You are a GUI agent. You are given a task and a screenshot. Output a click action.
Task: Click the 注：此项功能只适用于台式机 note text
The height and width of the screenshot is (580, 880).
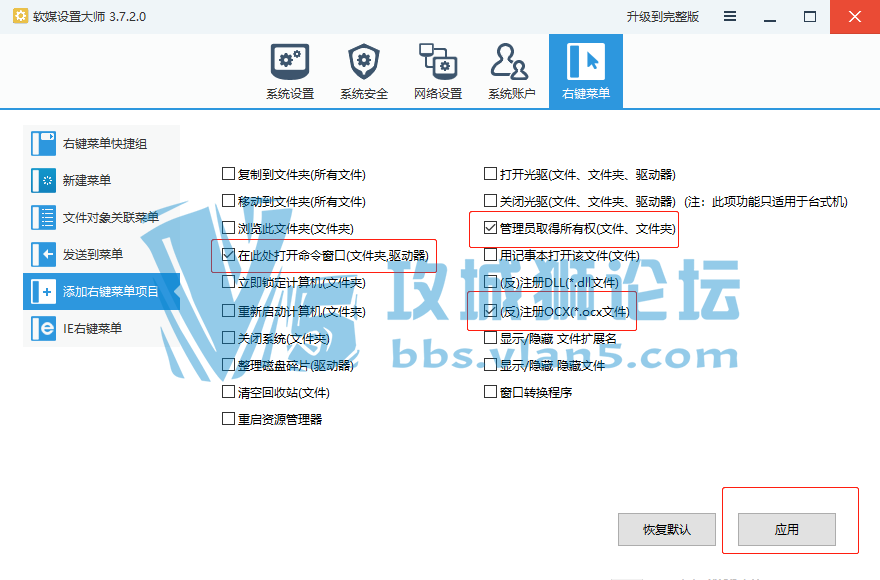point(766,201)
